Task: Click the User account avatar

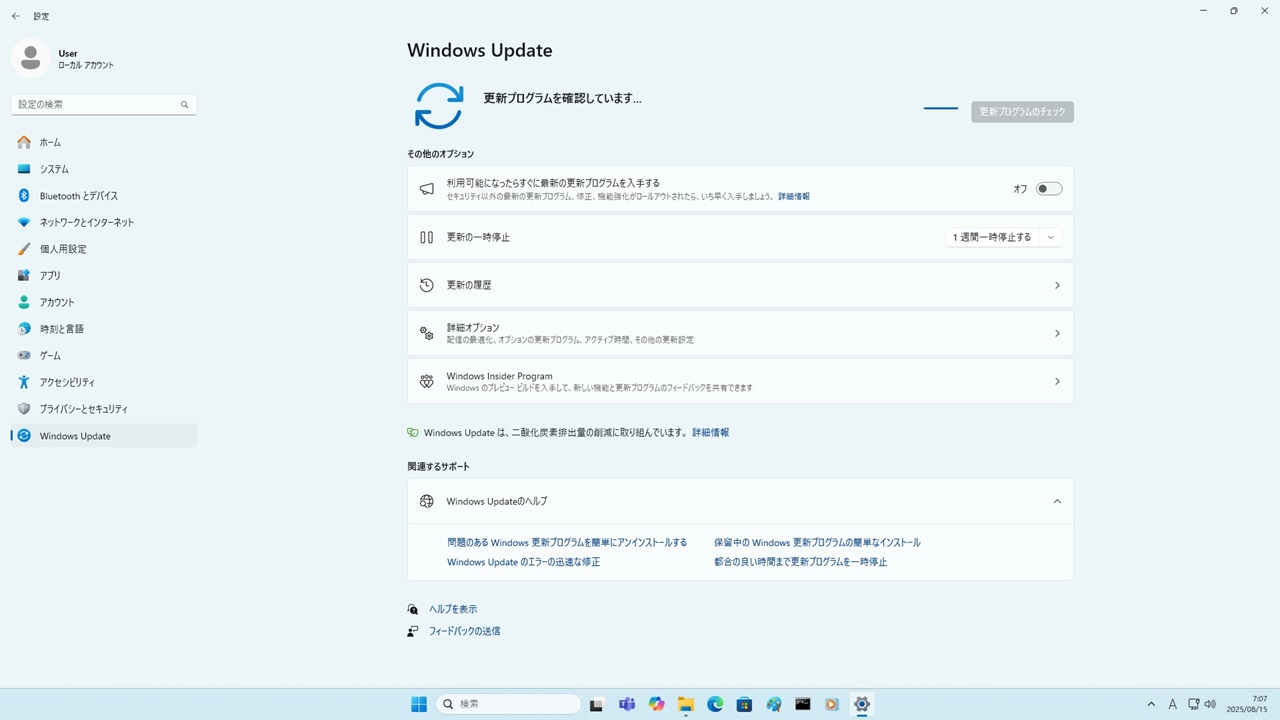Action: (30, 58)
